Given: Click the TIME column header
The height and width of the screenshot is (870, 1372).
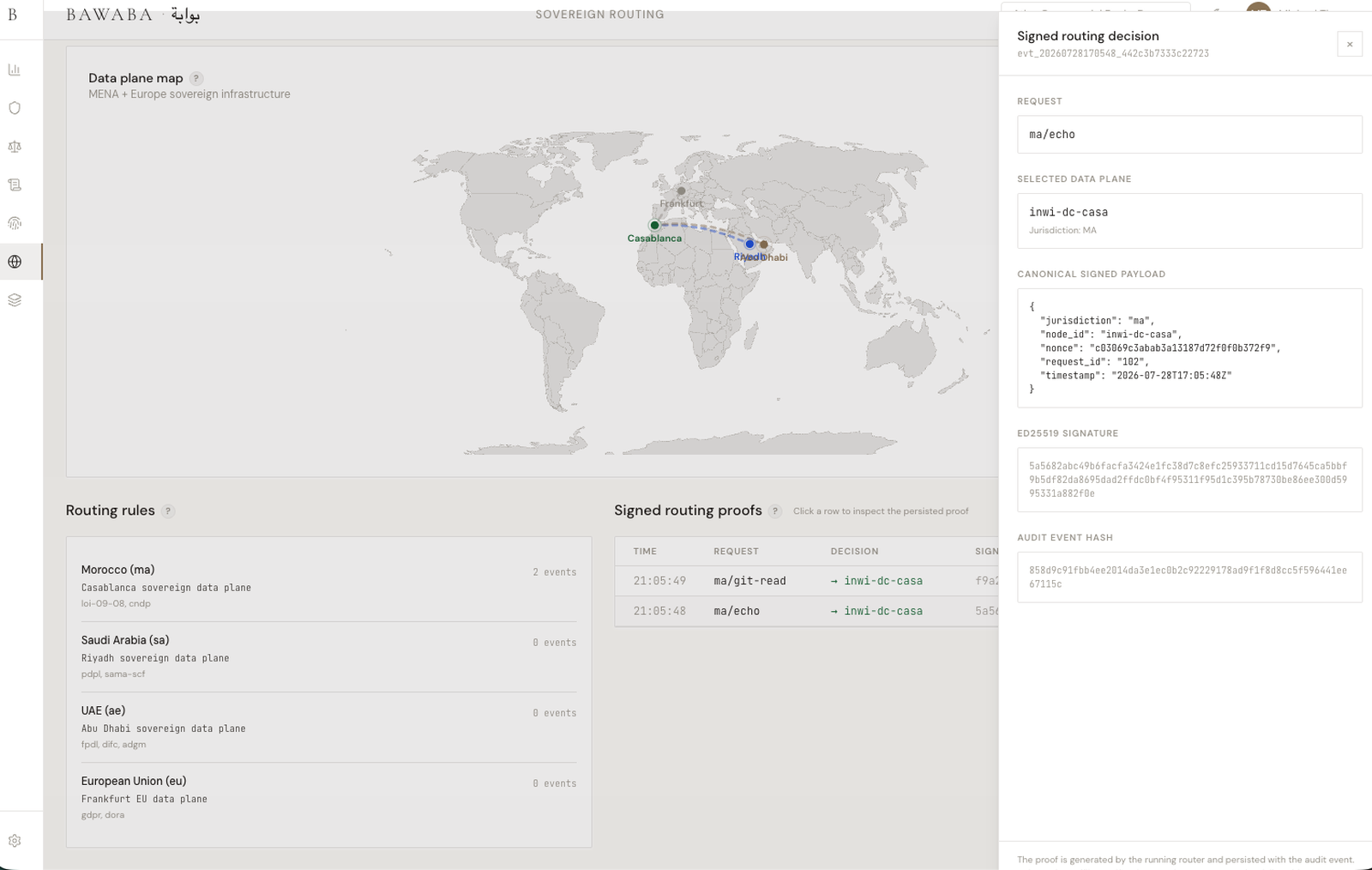Looking at the screenshot, I should point(645,552).
